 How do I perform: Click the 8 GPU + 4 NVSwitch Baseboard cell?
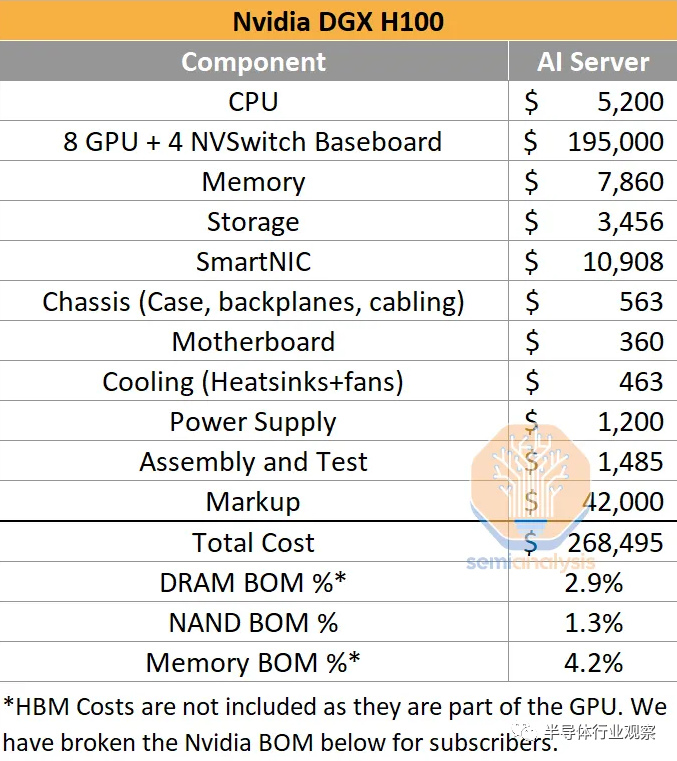(252, 142)
